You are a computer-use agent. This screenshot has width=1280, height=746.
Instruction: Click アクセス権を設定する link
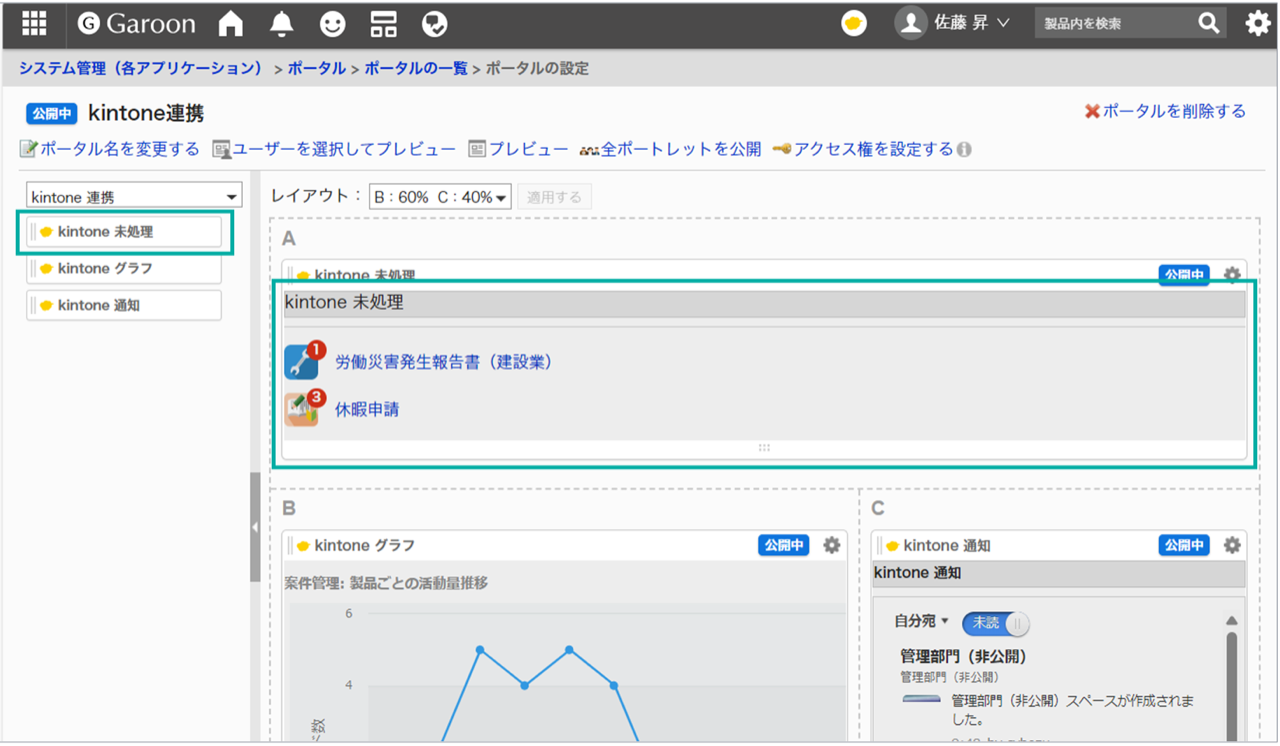864,149
